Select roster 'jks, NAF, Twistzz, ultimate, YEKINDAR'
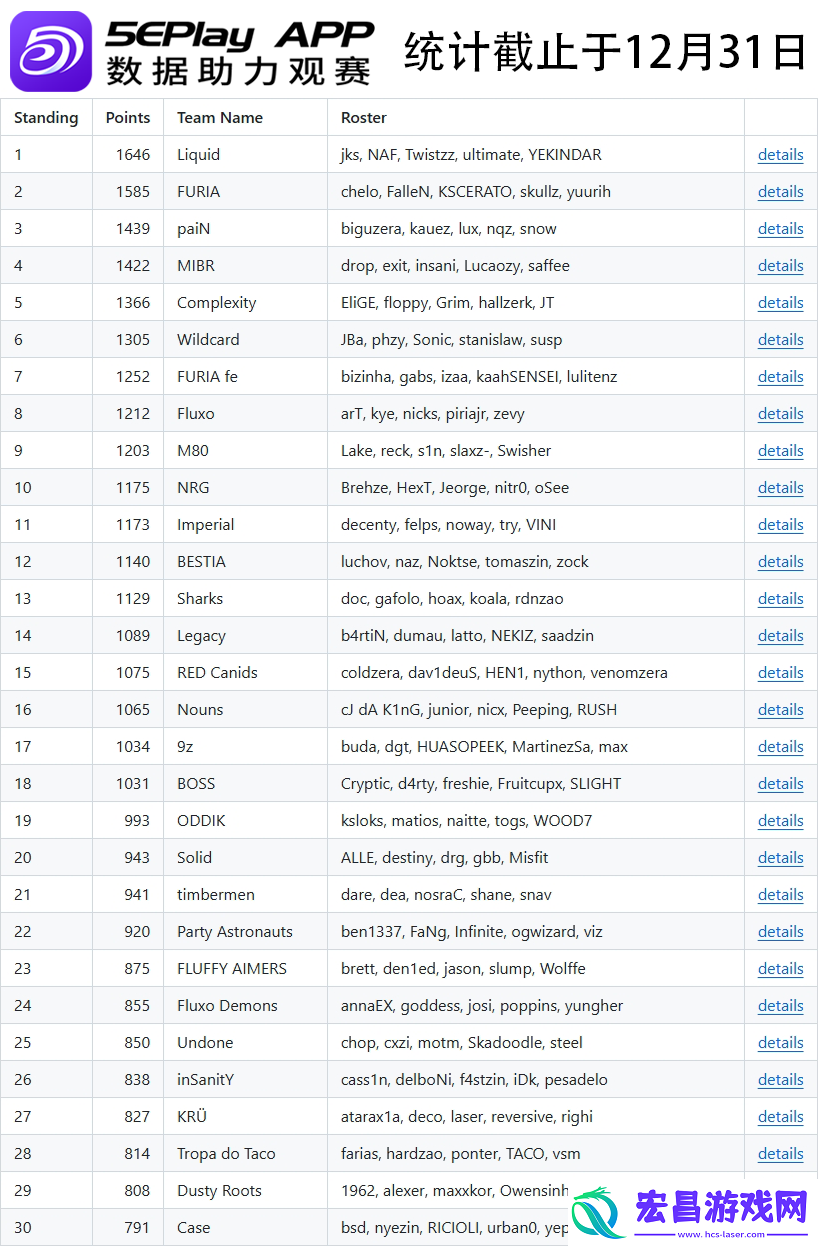This screenshot has height=1246, width=818. [471, 155]
